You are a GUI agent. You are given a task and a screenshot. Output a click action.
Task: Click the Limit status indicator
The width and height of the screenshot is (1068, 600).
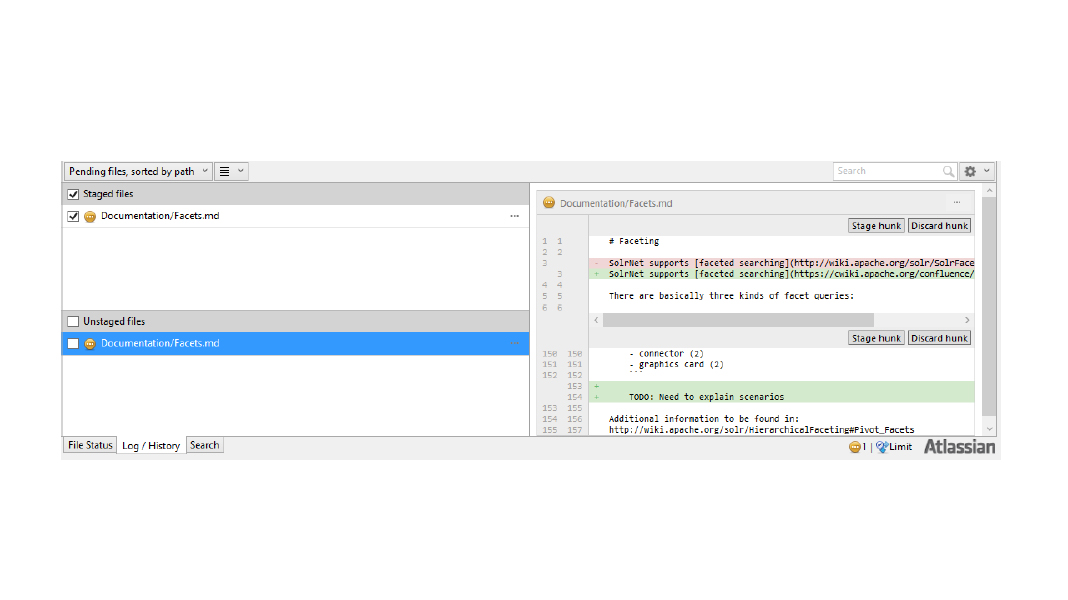(894, 447)
